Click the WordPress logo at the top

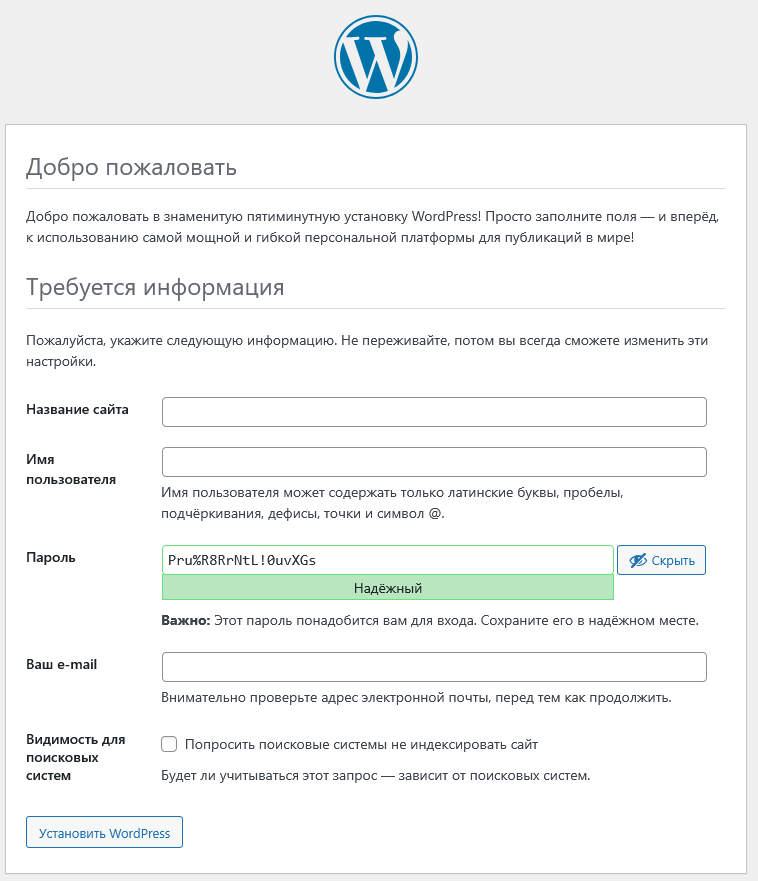coord(375,58)
